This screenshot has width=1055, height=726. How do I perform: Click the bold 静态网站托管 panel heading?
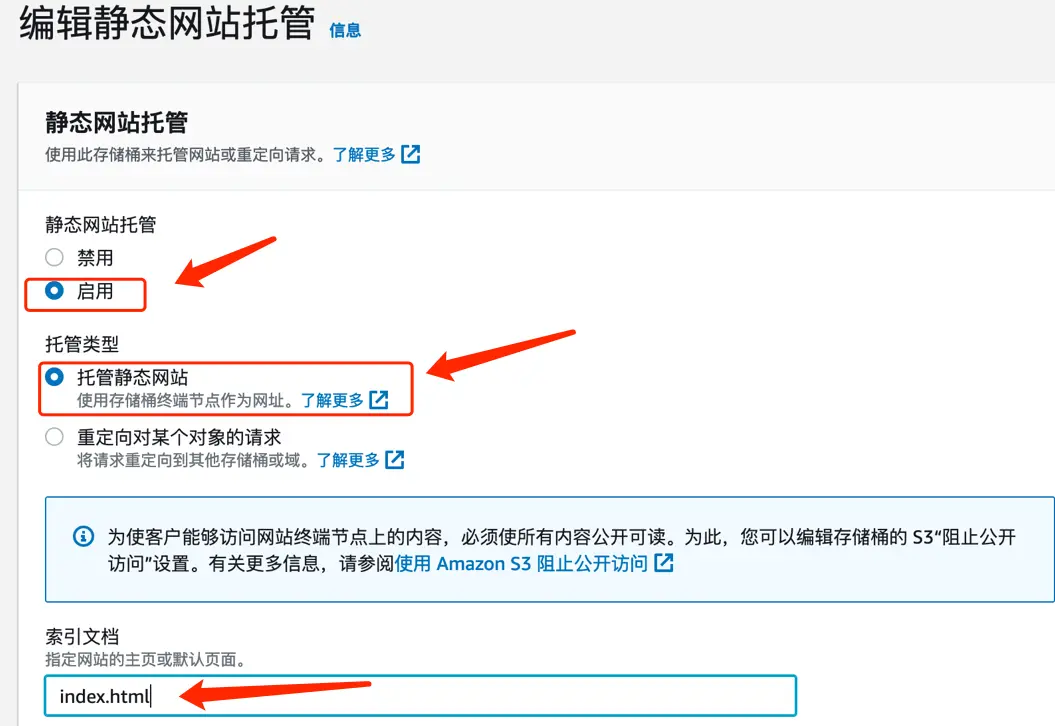[116, 122]
